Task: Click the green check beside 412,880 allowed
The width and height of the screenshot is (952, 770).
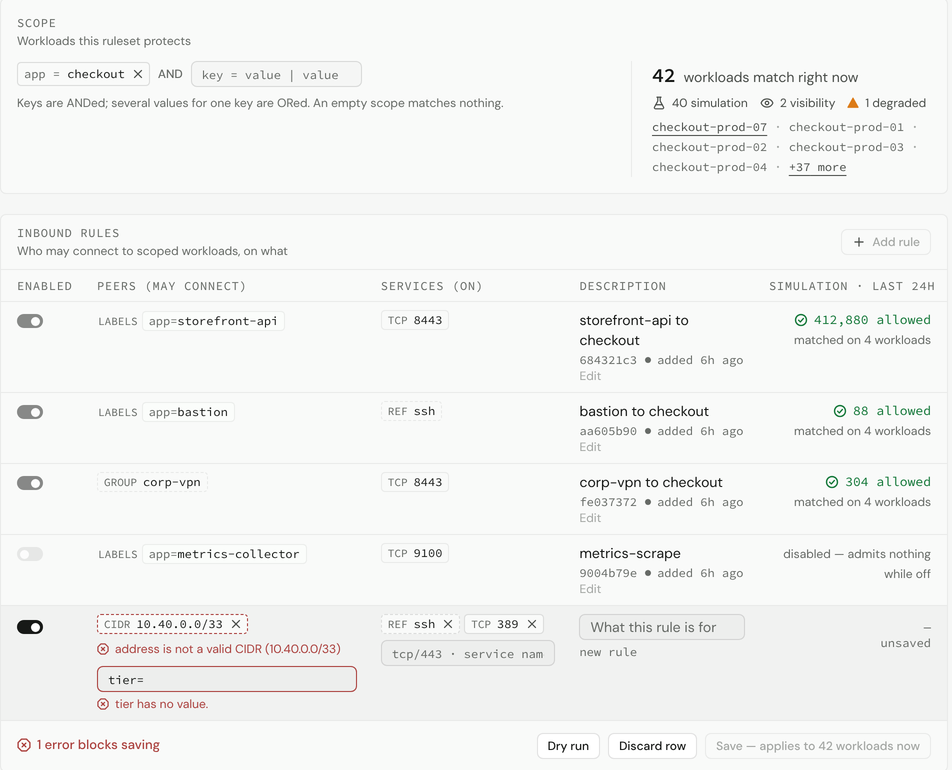Action: point(801,320)
